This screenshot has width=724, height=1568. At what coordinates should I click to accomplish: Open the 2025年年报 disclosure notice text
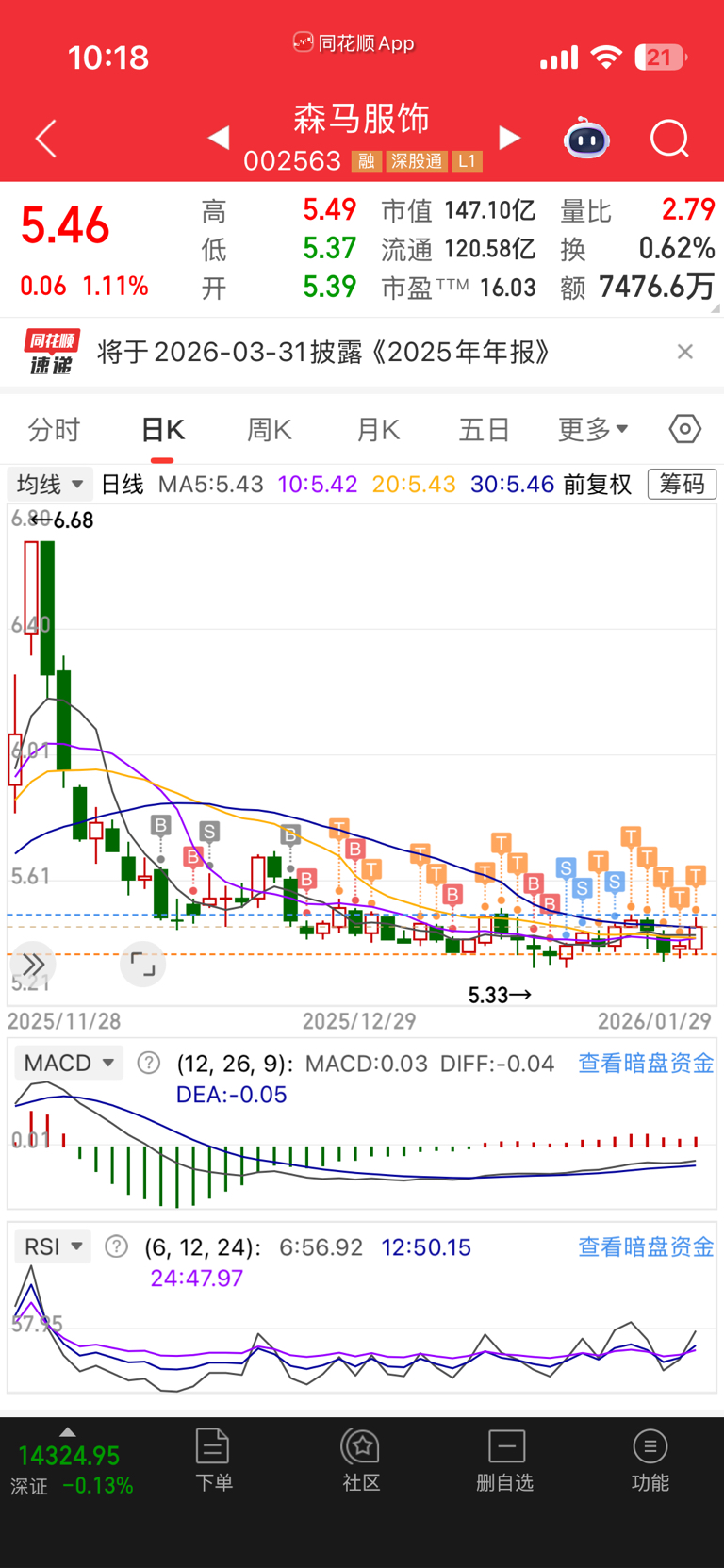pos(323,352)
